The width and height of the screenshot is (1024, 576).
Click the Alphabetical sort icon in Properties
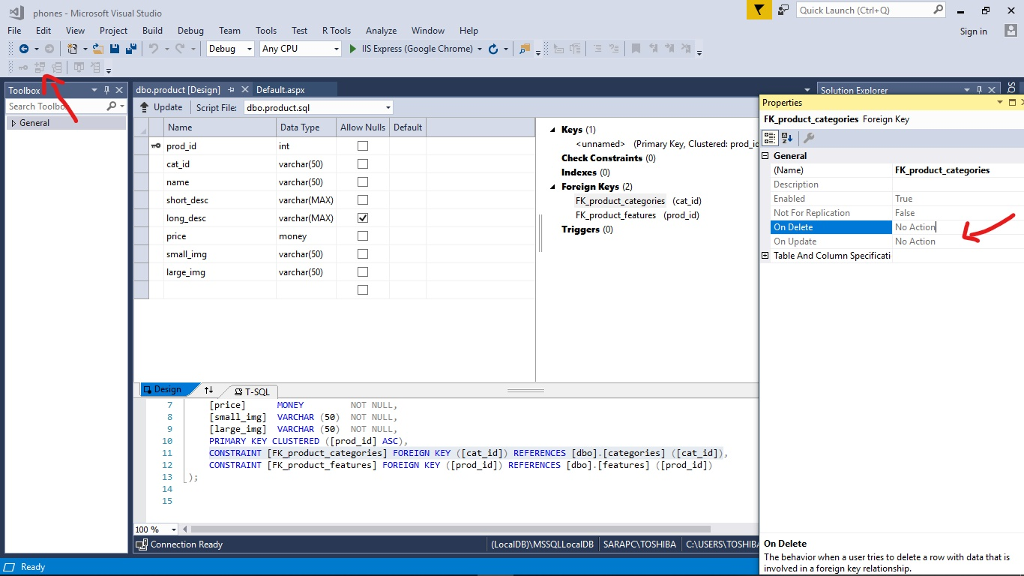(x=787, y=138)
